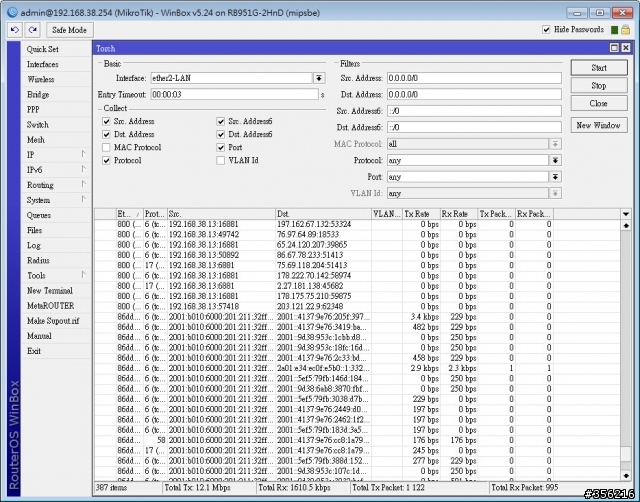Open the Interface dropdown list
The image size is (640, 502).
[x=319, y=78]
